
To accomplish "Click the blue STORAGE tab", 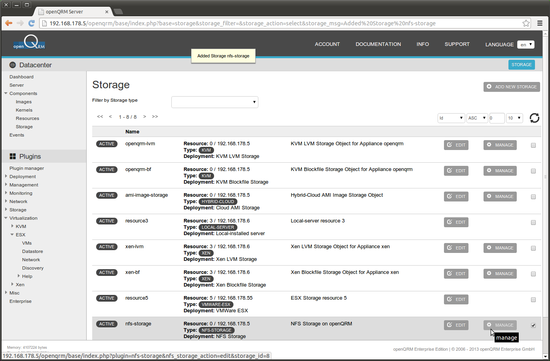I will (x=521, y=65).
